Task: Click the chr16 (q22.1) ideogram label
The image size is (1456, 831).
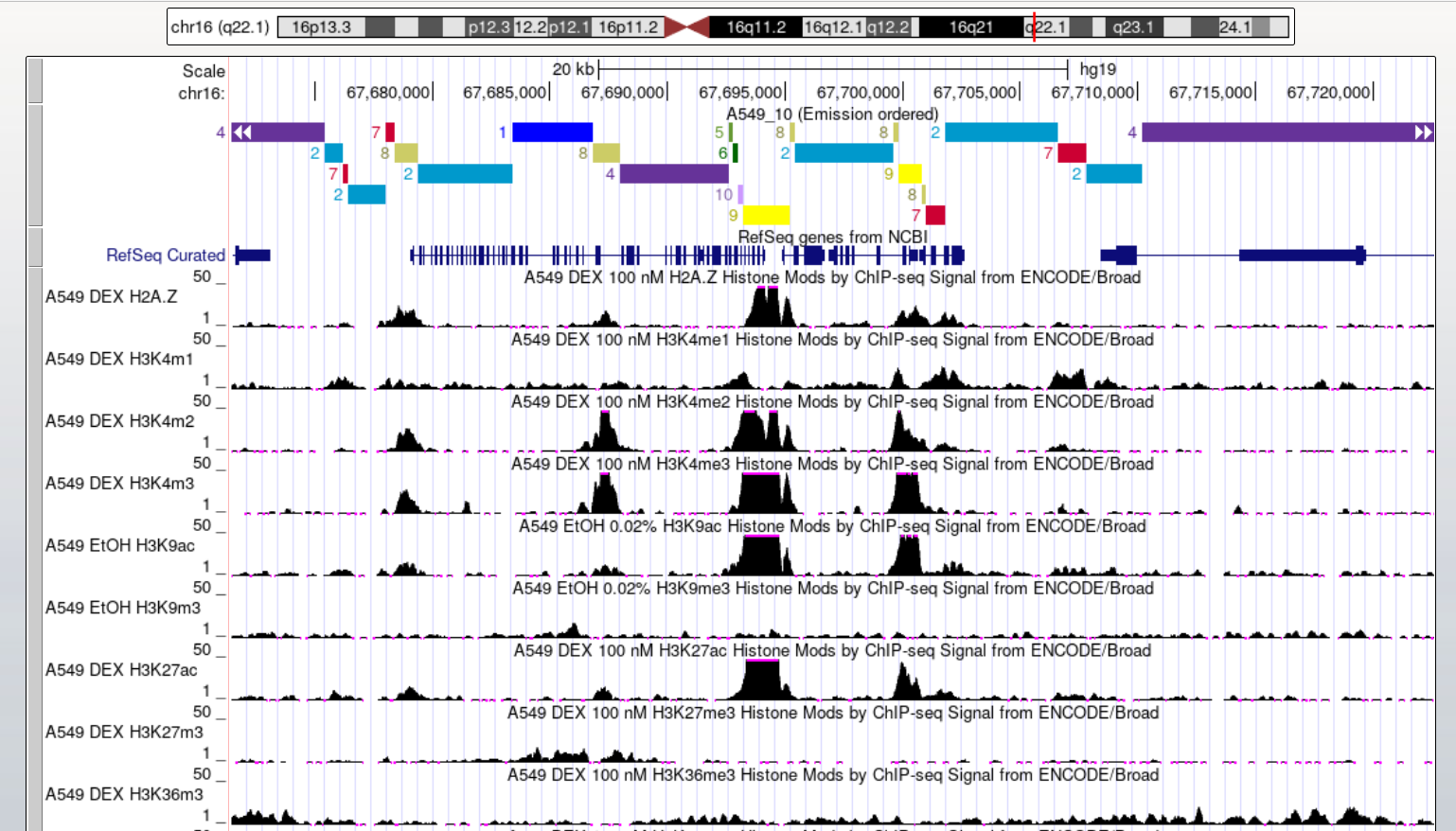Action: click(x=220, y=27)
